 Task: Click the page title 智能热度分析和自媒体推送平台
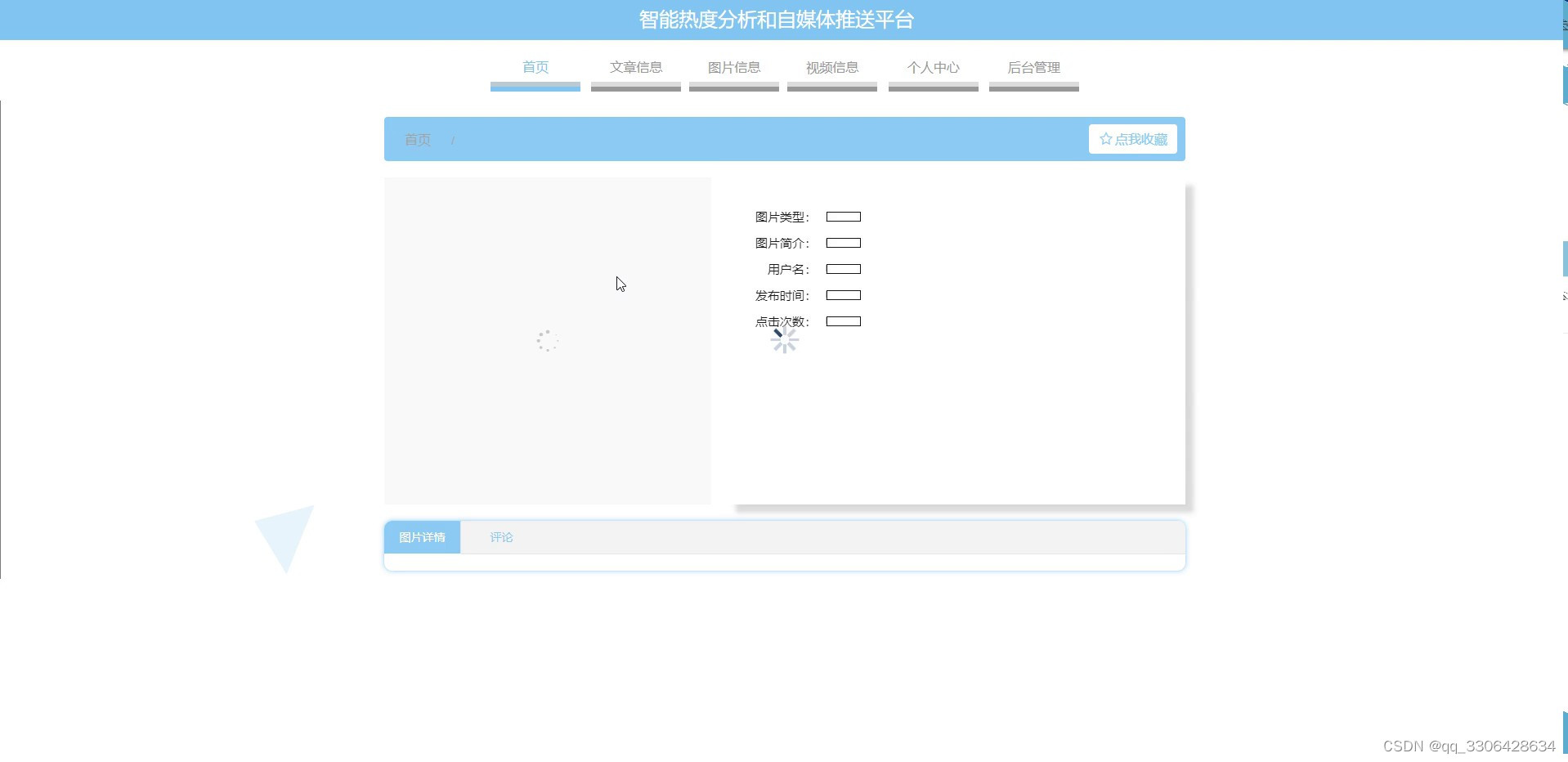click(777, 20)
